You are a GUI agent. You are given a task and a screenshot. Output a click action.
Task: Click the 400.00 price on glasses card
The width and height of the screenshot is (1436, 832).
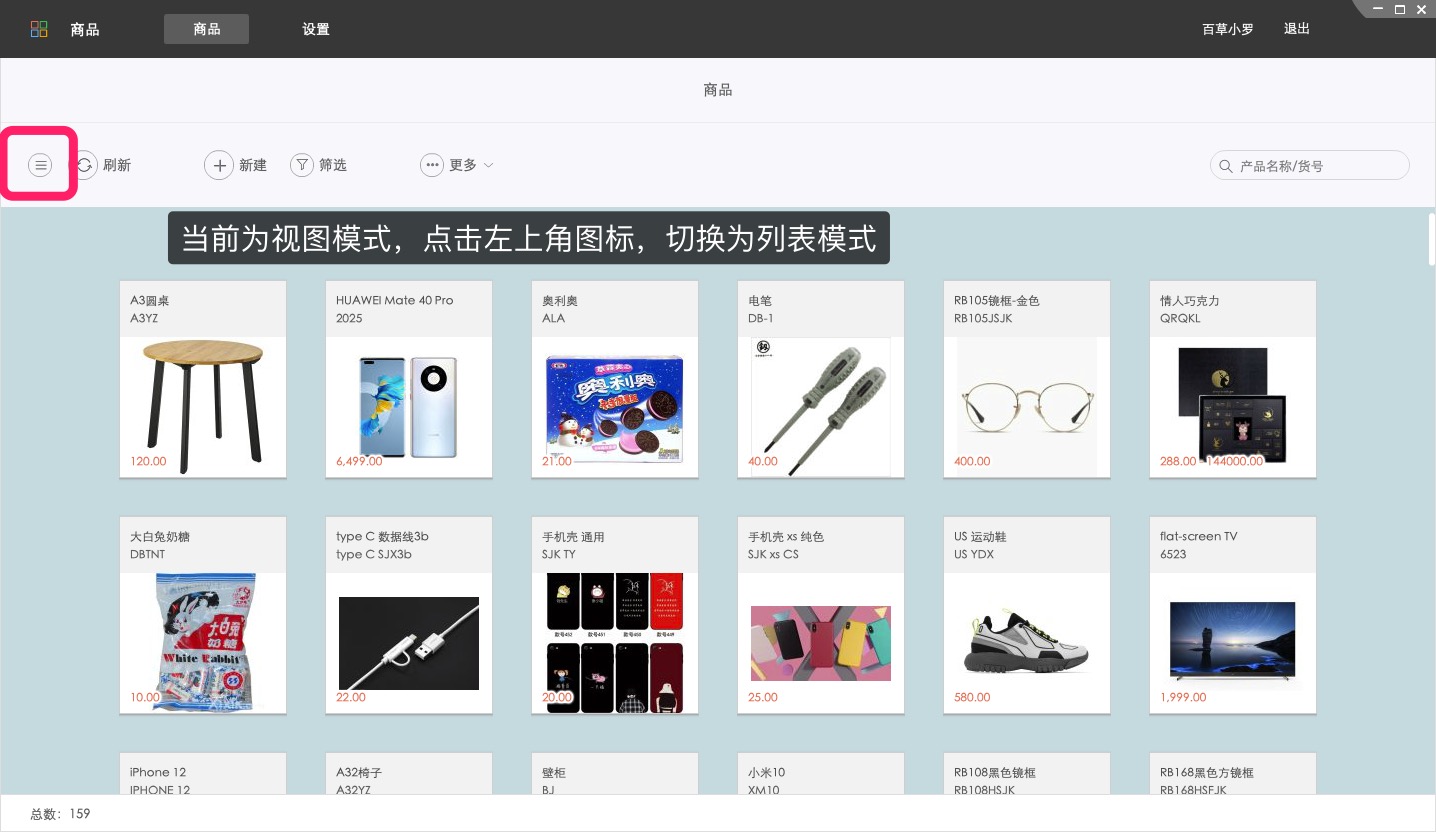click(x=972, y=461)
